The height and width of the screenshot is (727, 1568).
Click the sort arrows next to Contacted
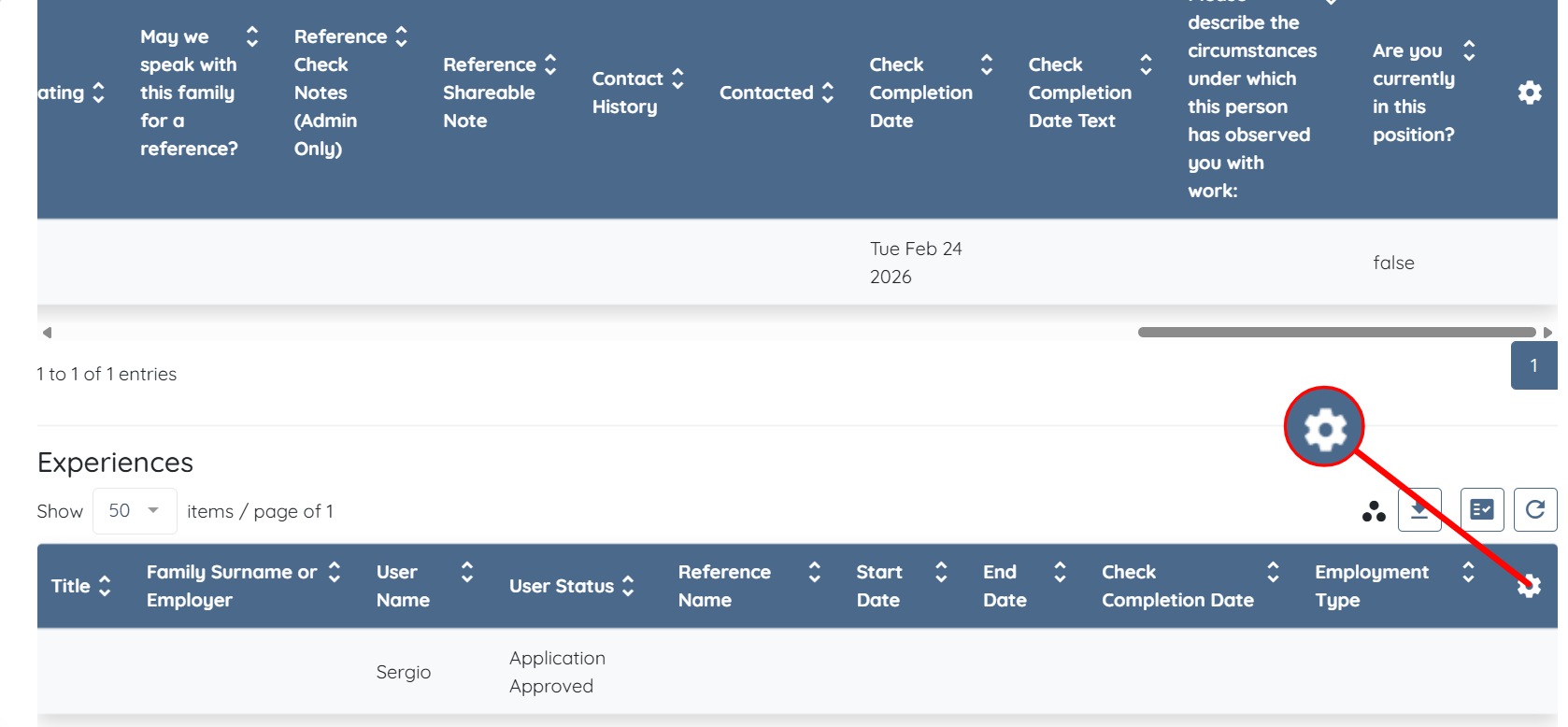click(828, 93)
